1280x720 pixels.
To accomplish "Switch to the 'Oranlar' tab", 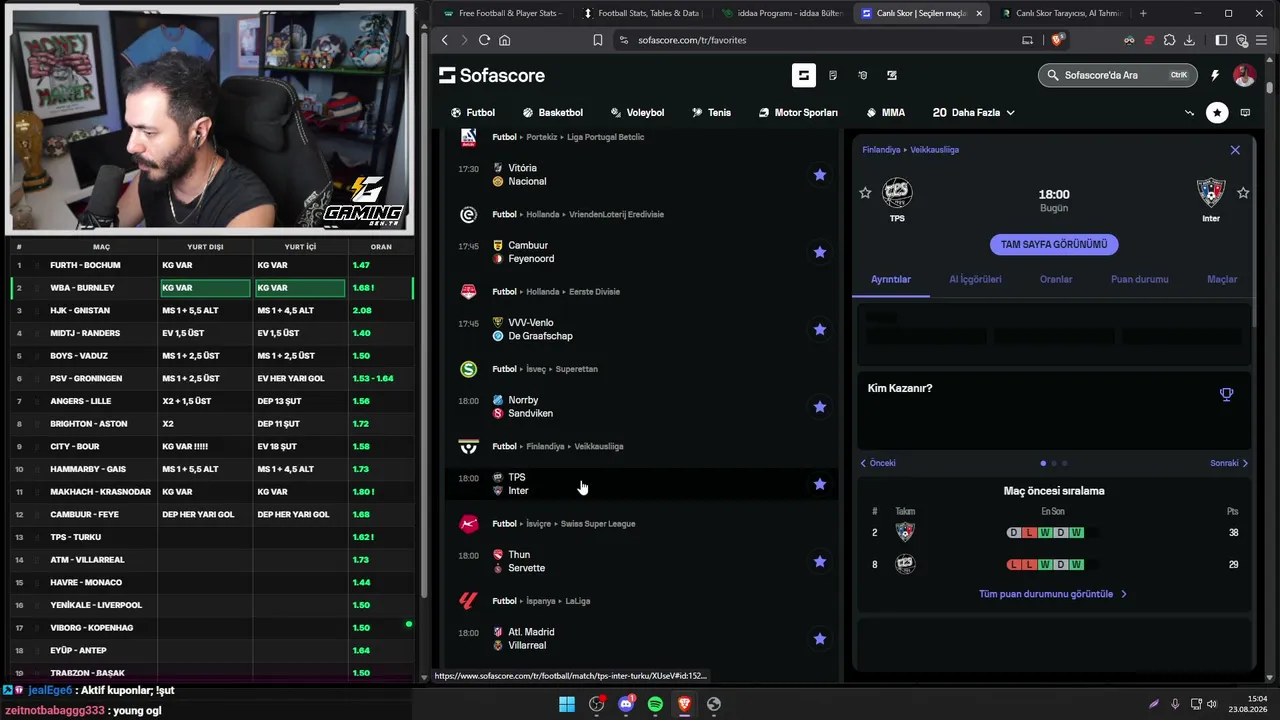I will (1056, 279).
